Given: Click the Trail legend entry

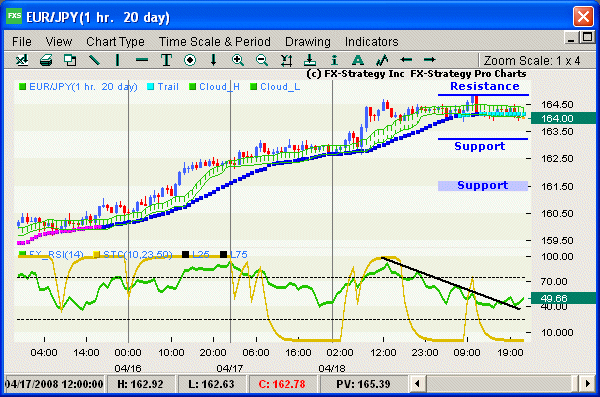Looking at the screenshot, I should coord(163,87).
